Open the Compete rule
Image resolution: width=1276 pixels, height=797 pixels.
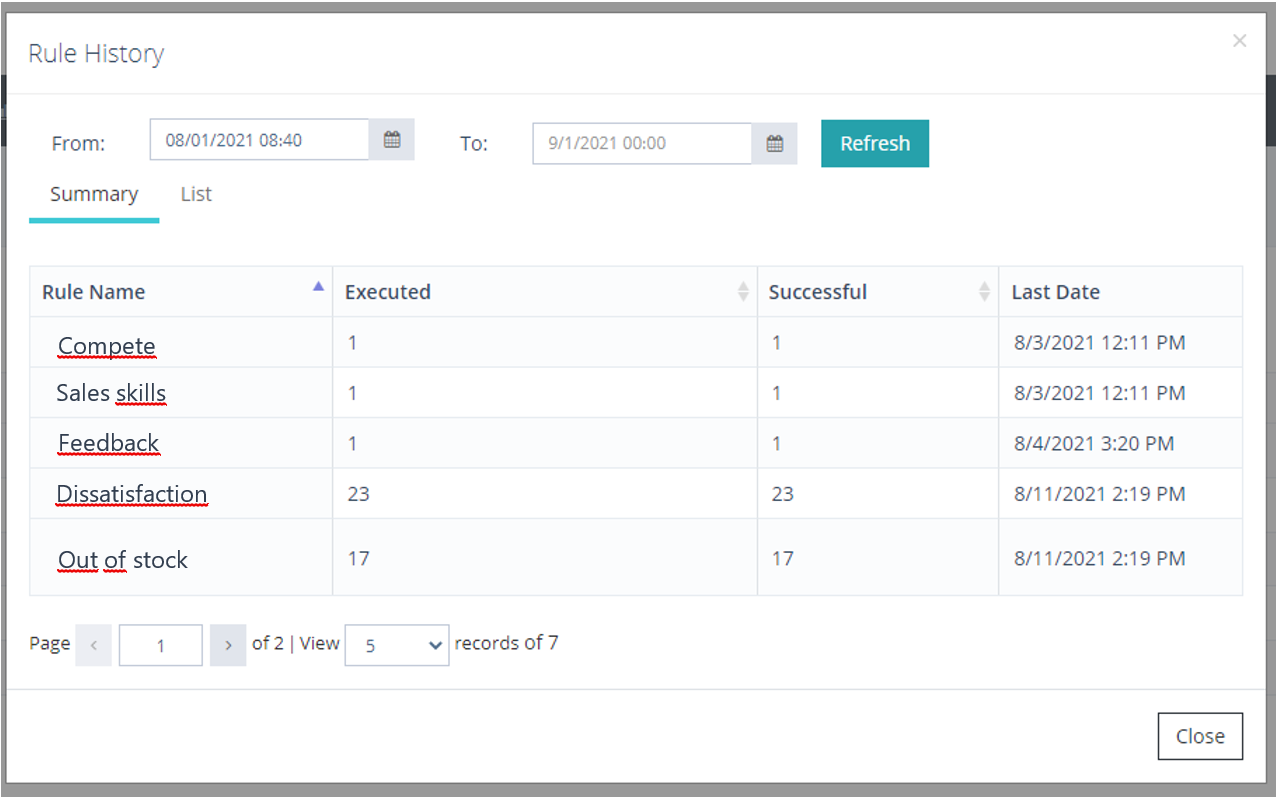click(107, 346)
